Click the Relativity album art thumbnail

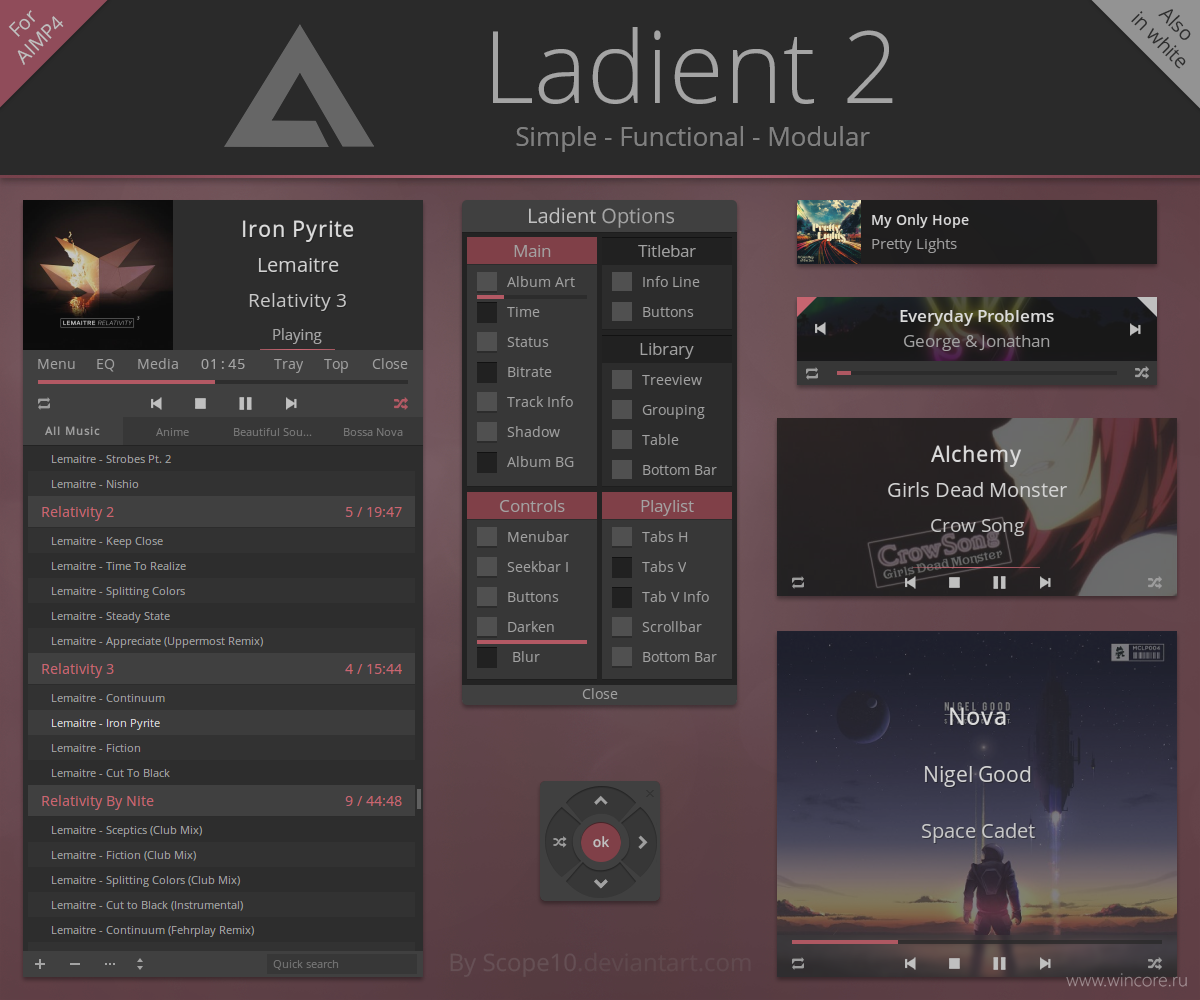coord(98,275)
